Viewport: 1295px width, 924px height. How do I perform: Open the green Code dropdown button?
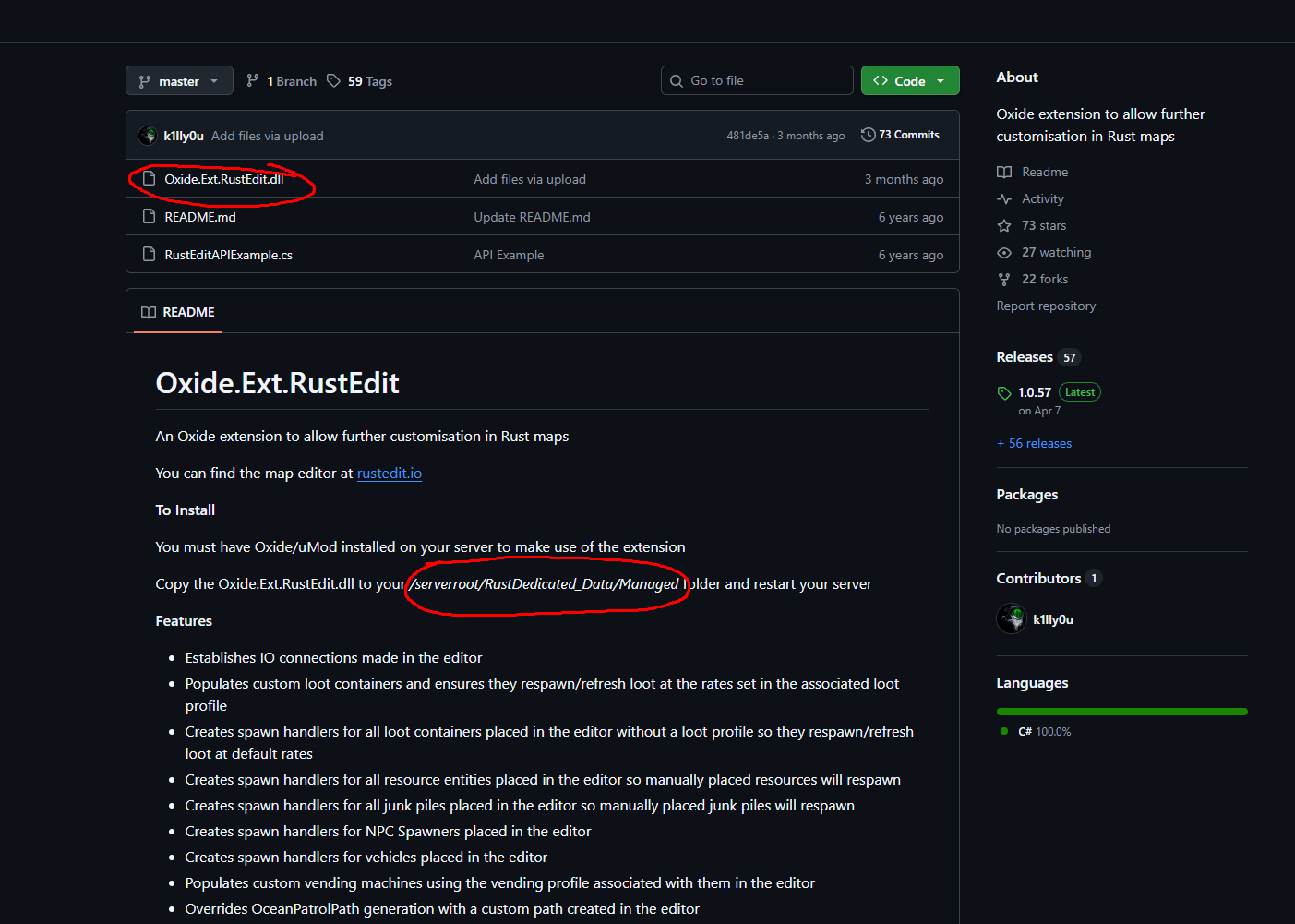910,80
